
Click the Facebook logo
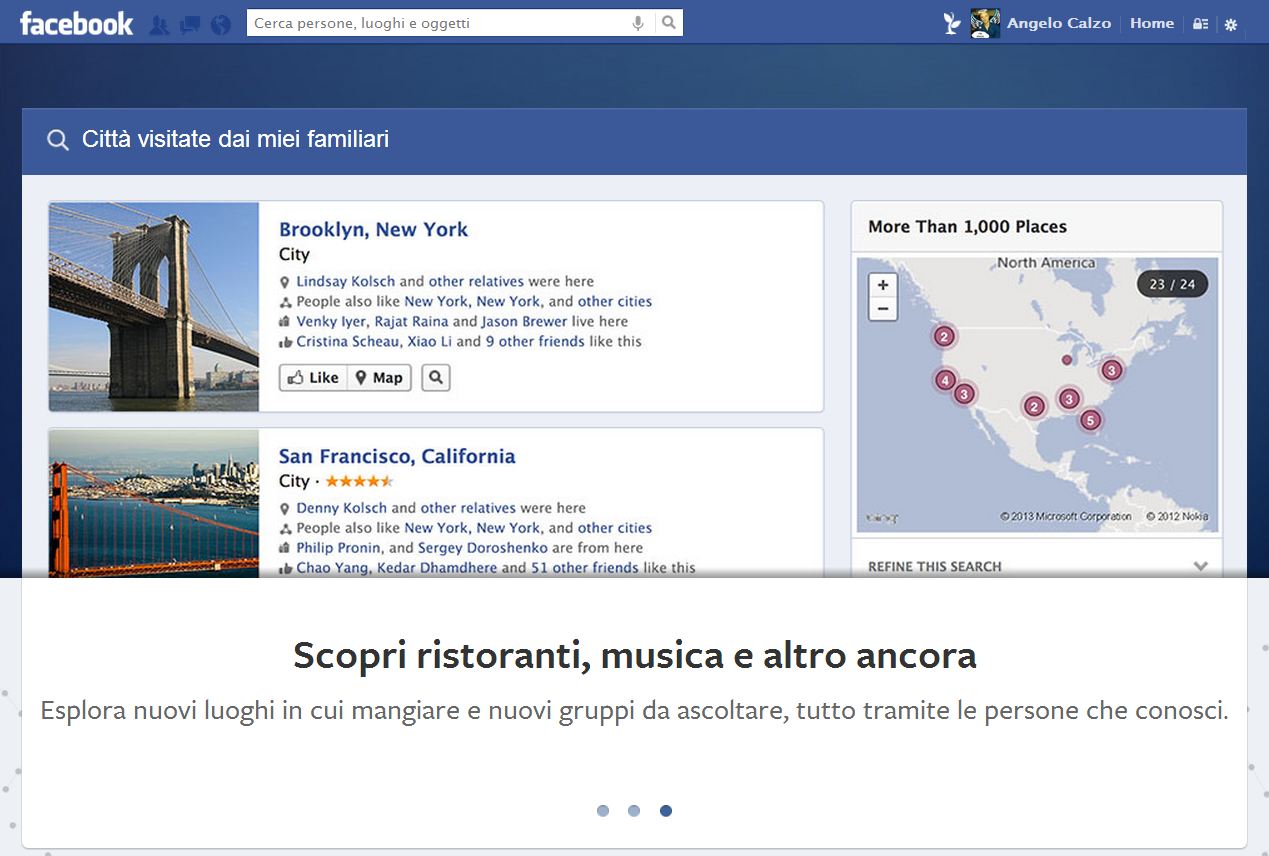coord(76,23)
